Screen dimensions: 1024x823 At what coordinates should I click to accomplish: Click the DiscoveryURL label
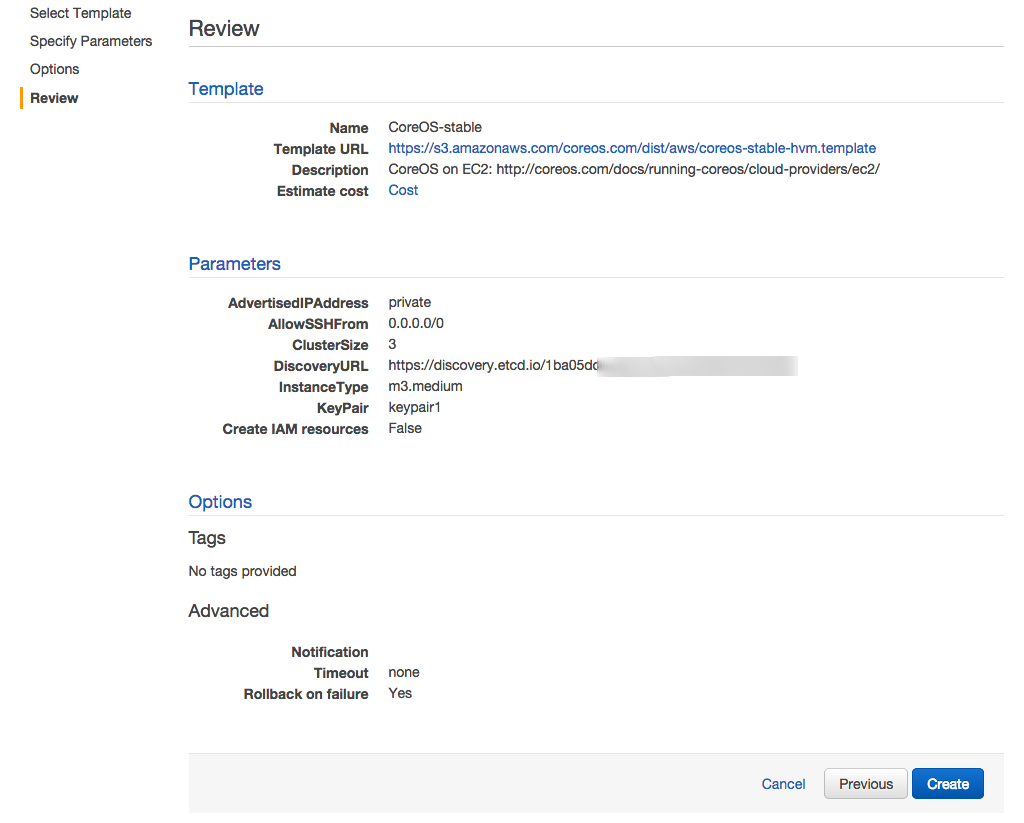(321, 366)
